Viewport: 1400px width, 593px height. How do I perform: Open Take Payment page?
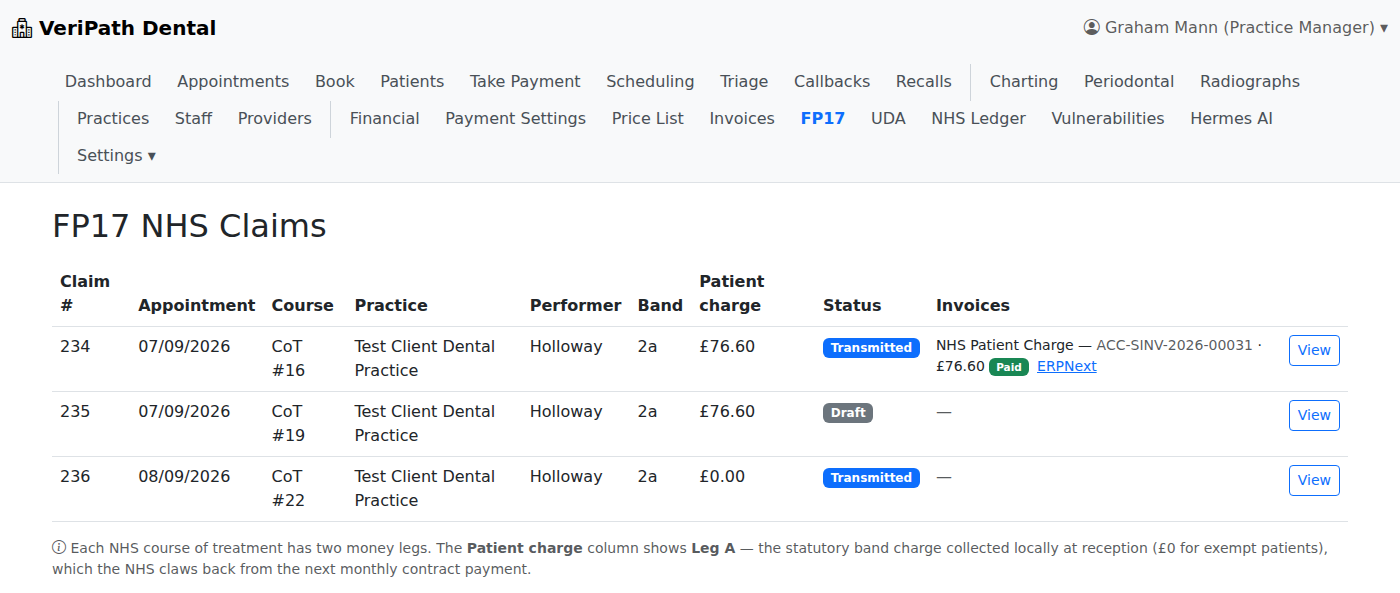(x=525, y=81)
